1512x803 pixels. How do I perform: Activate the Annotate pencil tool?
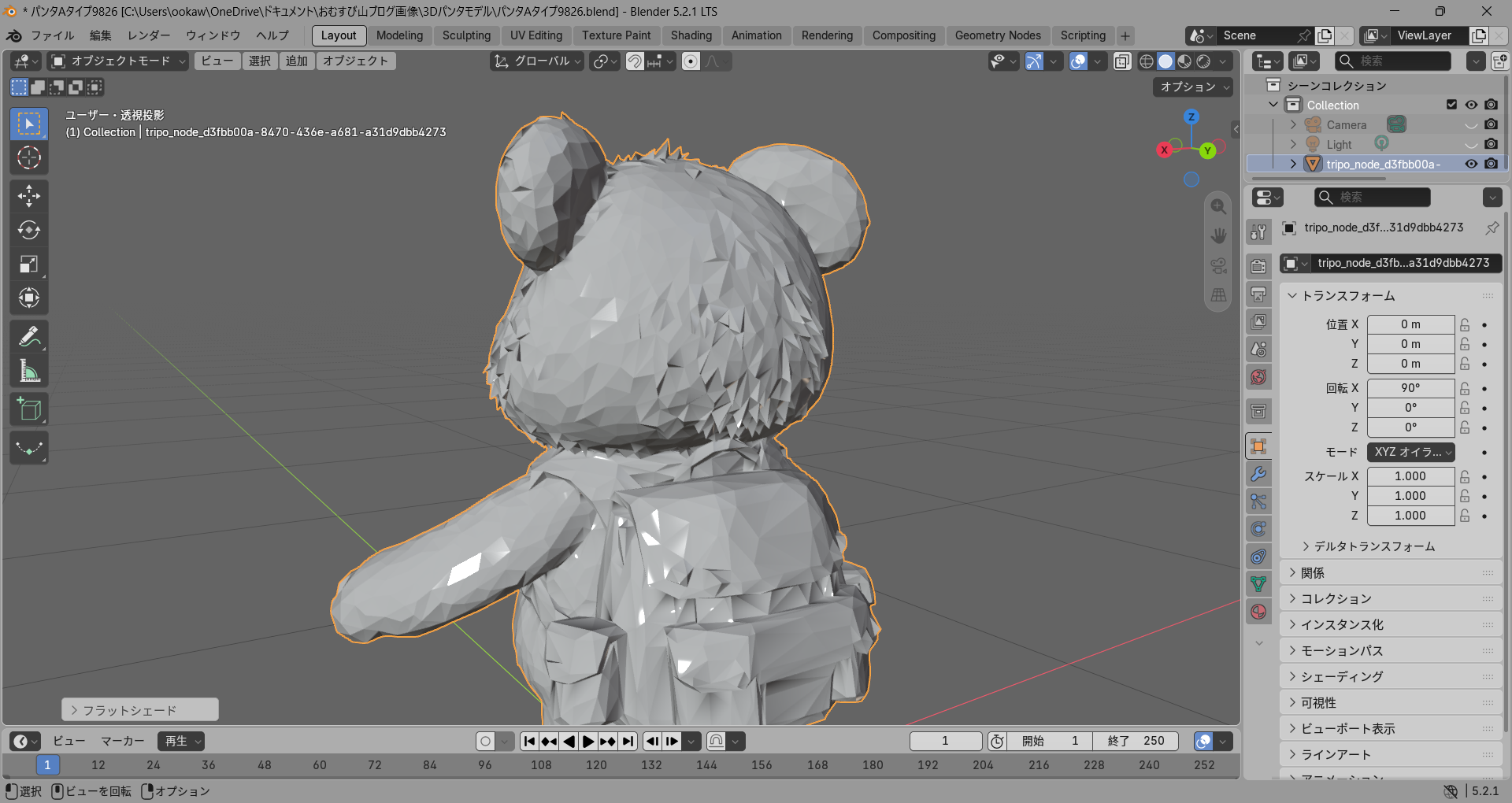point(29,337)
